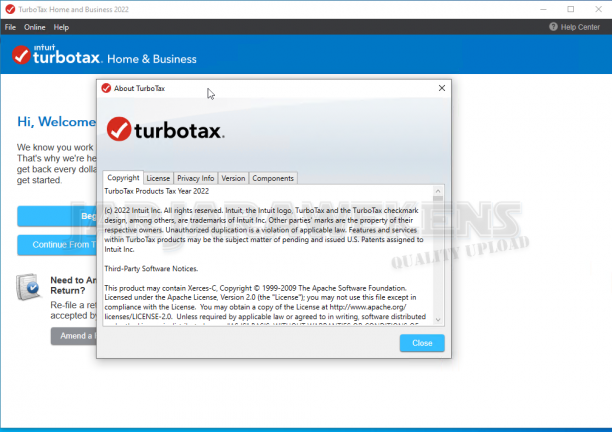The height and width of the screenshot is (432, 612).
Task: Click the copyright text scrollbar down arrow
Action: point(438,320)
